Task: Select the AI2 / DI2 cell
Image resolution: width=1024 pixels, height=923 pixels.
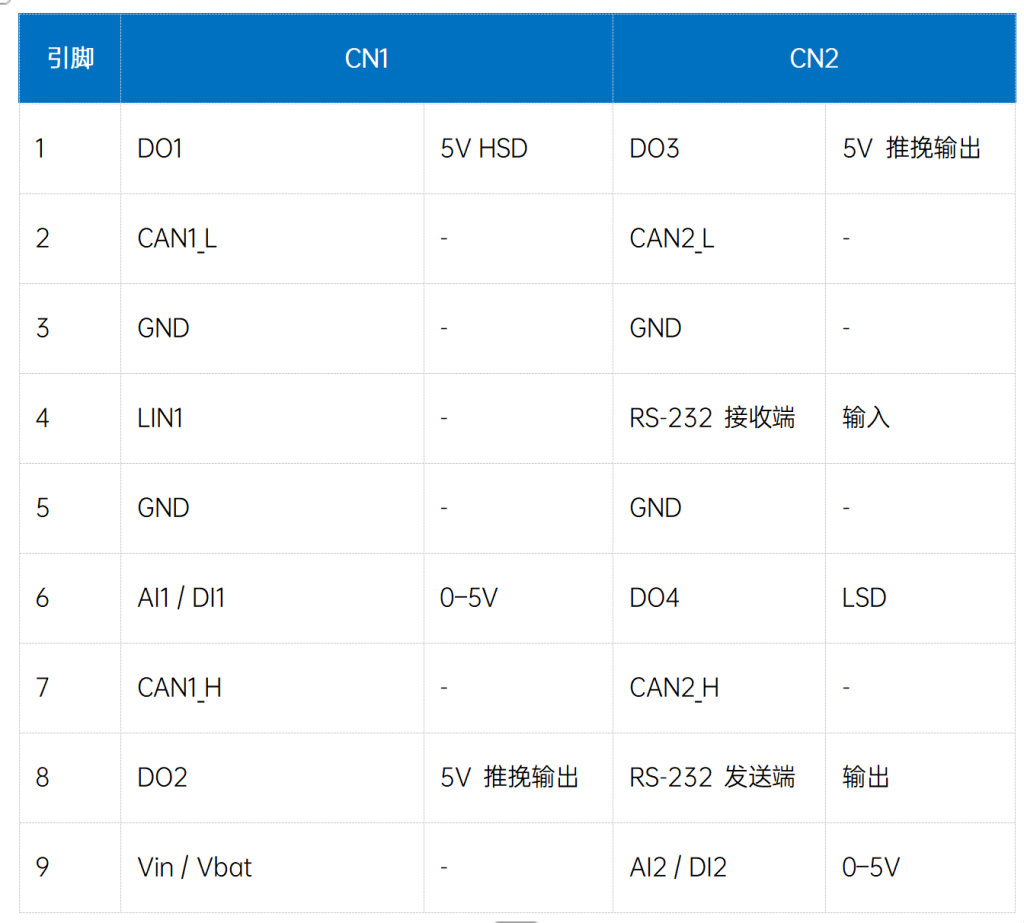Action: (676, 868)
